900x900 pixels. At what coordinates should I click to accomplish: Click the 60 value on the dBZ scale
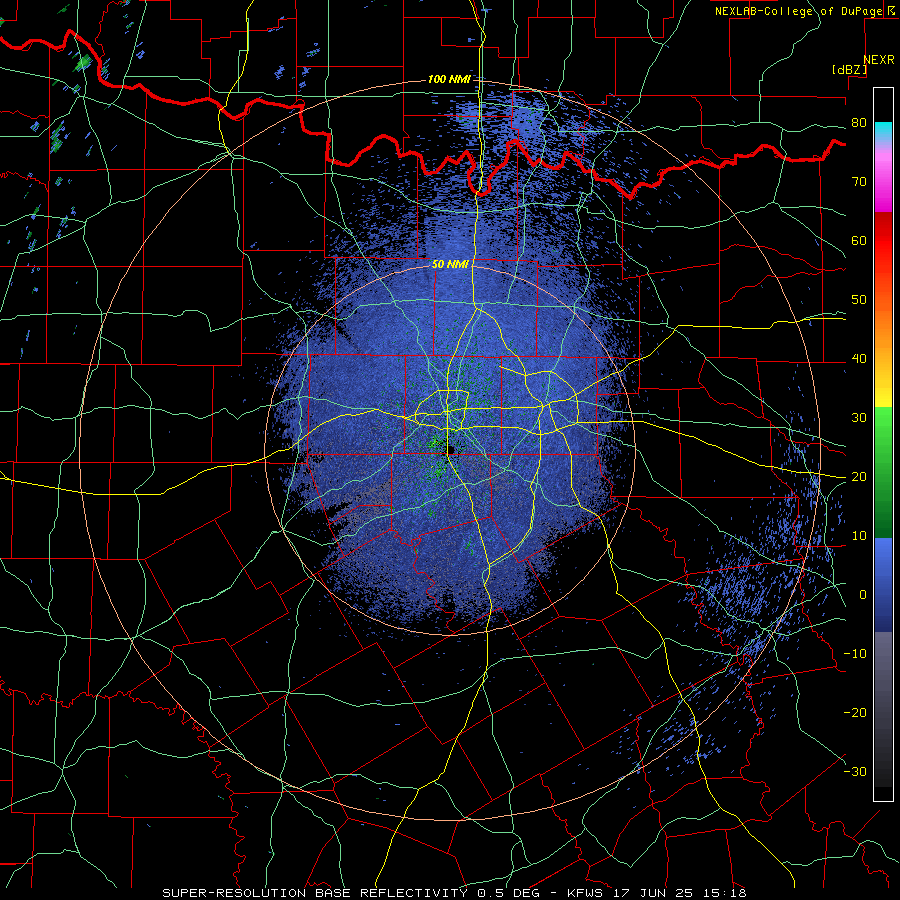[x=859, y=240]
